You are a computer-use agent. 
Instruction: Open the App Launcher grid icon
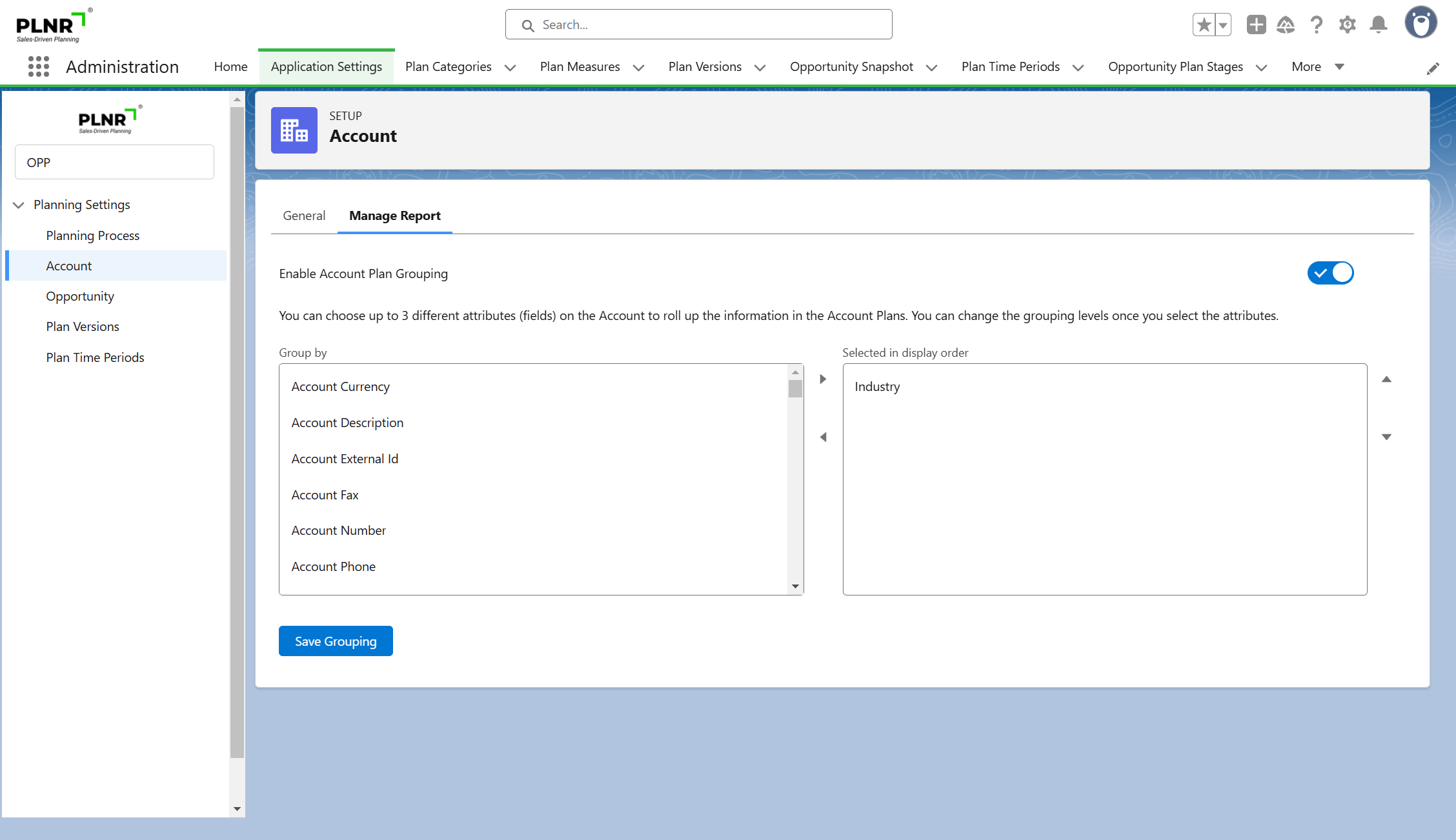pos(39,66)
